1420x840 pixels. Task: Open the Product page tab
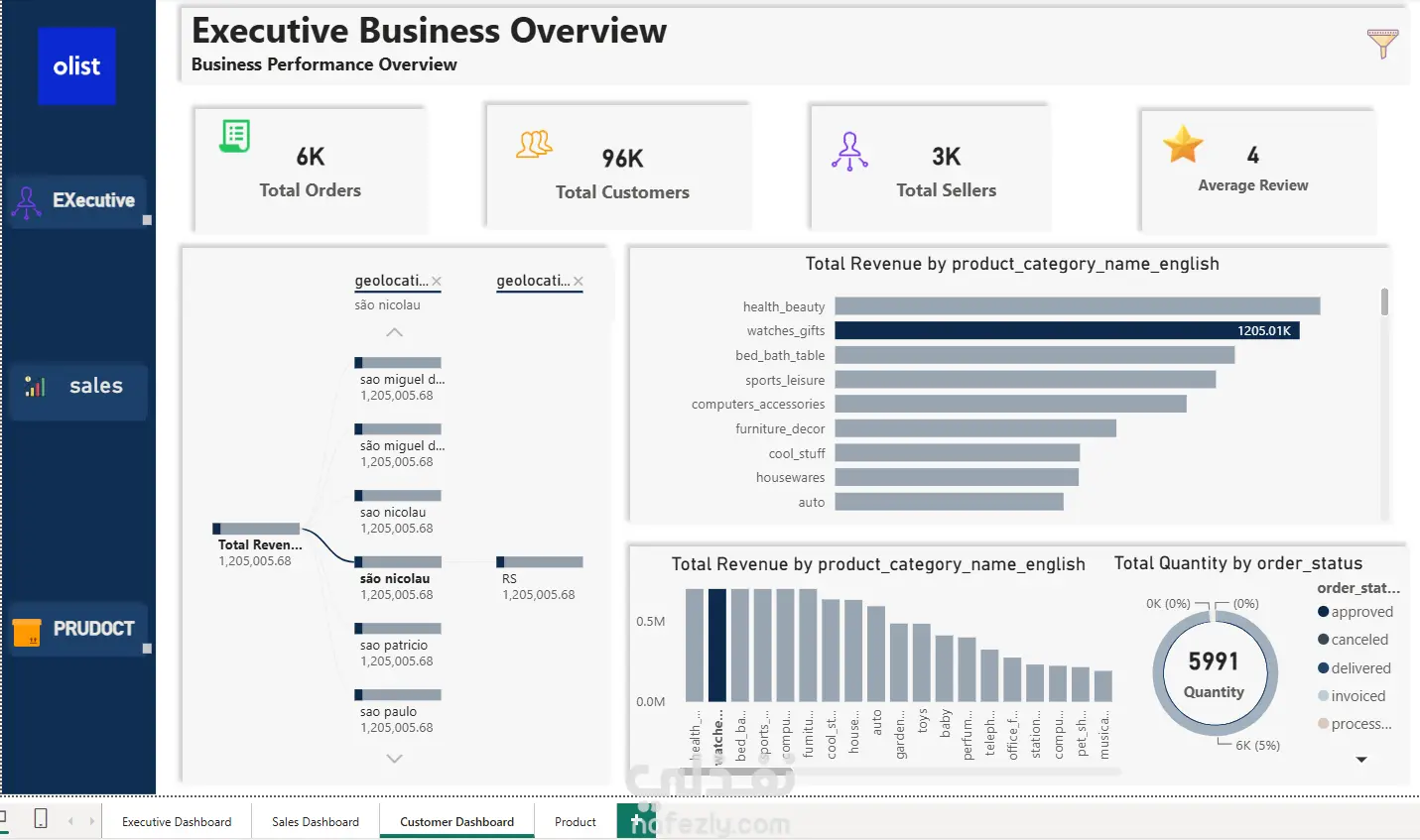point(576,821)
